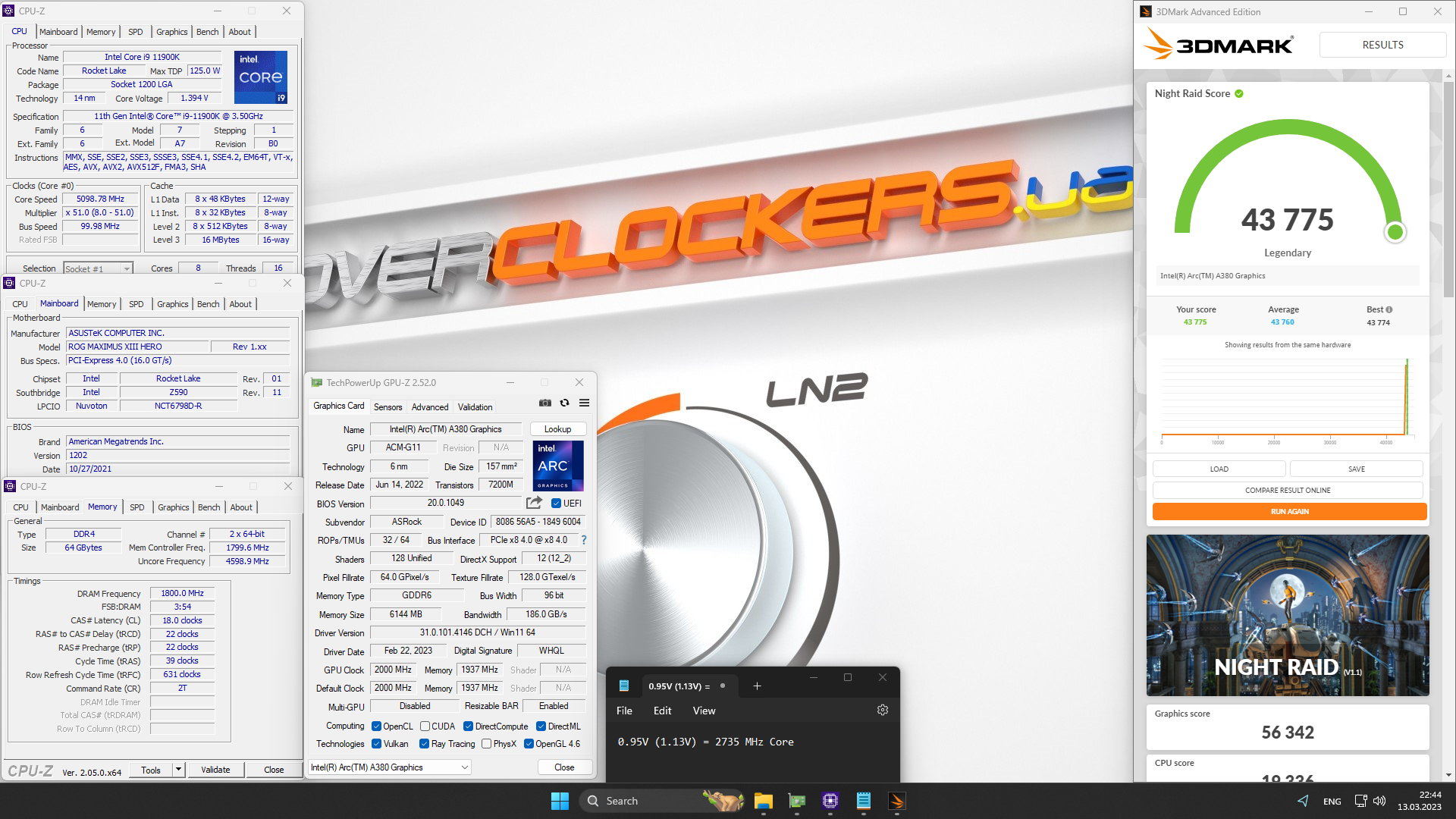Toggle the UEFI checkbox

(556, 503)
